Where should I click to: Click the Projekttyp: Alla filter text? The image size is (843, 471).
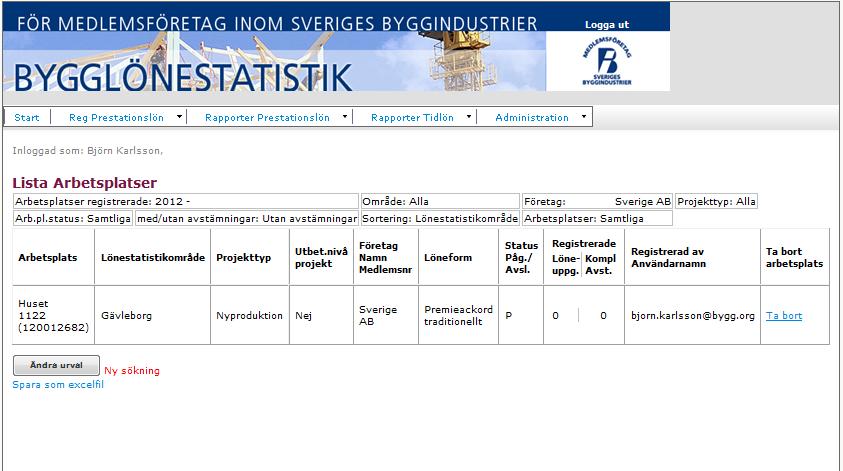(x=716, y=201)
